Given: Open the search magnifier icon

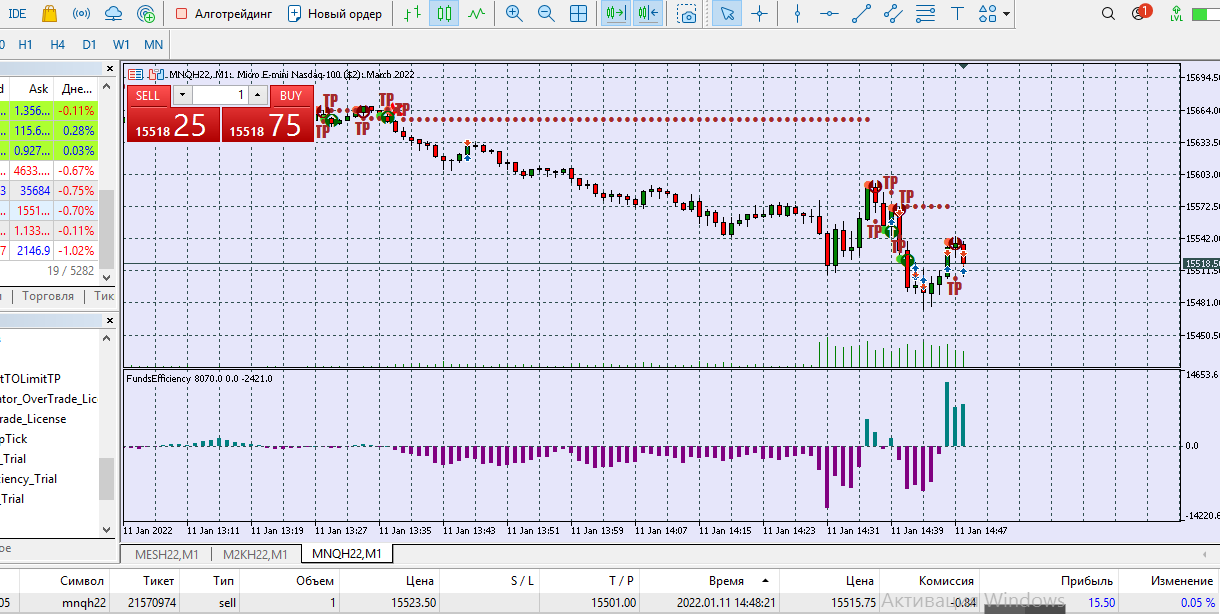Looking at the screenshot, I should 1108,14.
